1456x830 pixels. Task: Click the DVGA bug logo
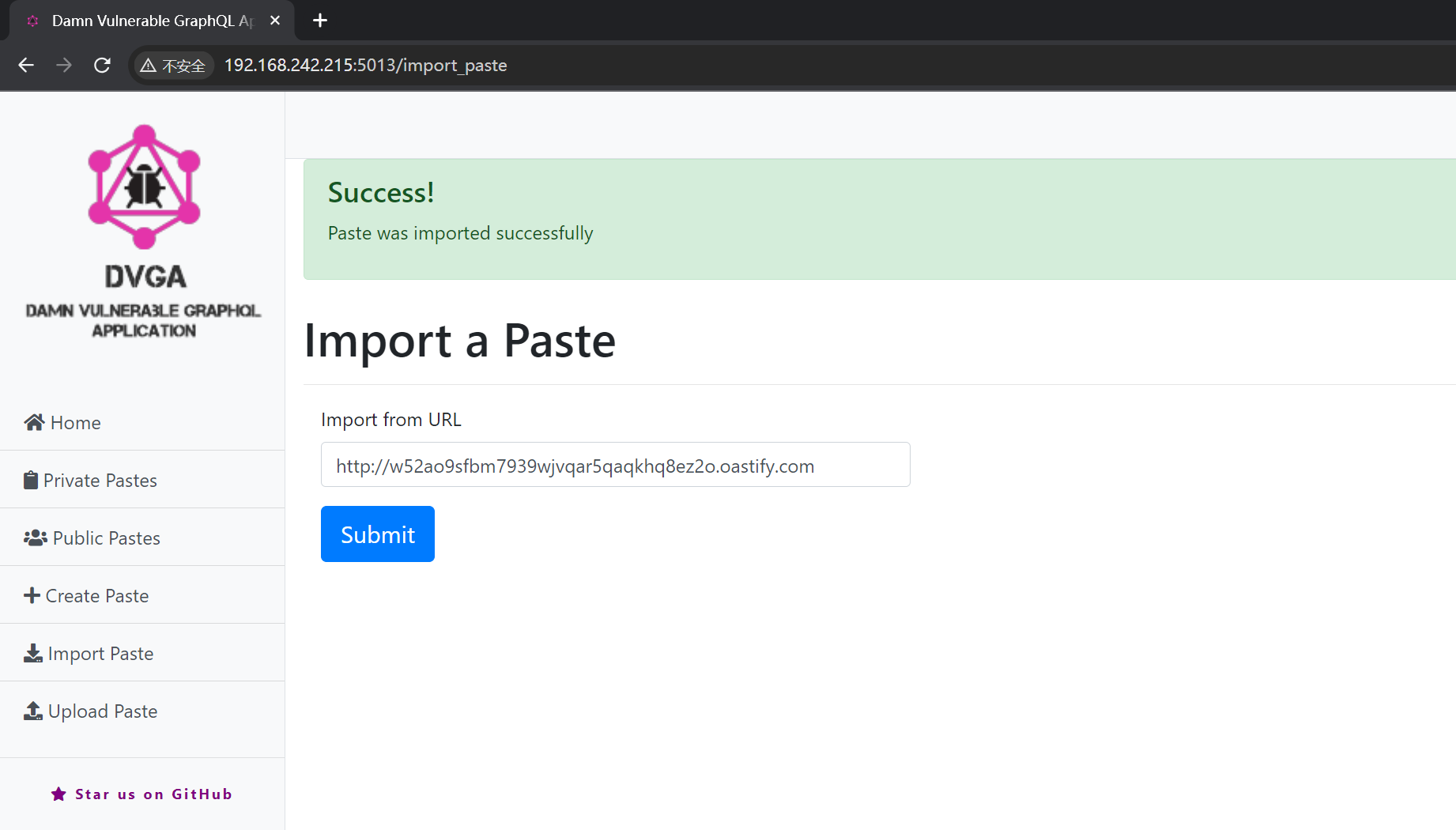click(x=144, y=187)
